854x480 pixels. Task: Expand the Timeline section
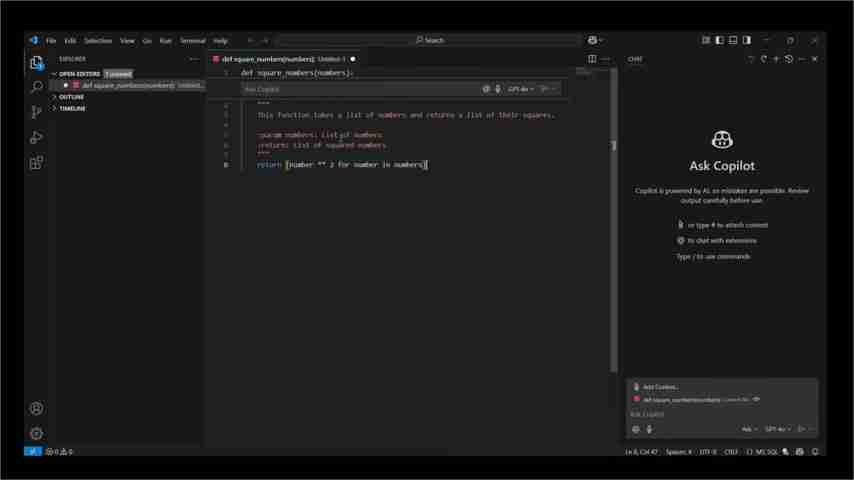point(72,108)
